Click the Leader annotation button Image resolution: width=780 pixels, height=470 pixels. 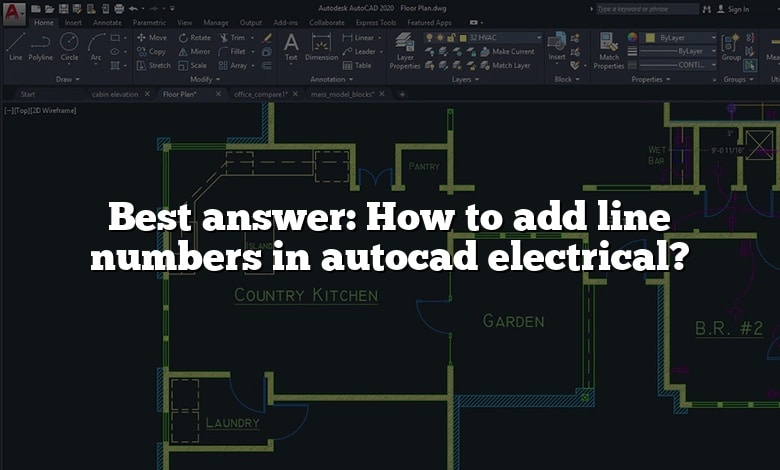tap(359, 51)
